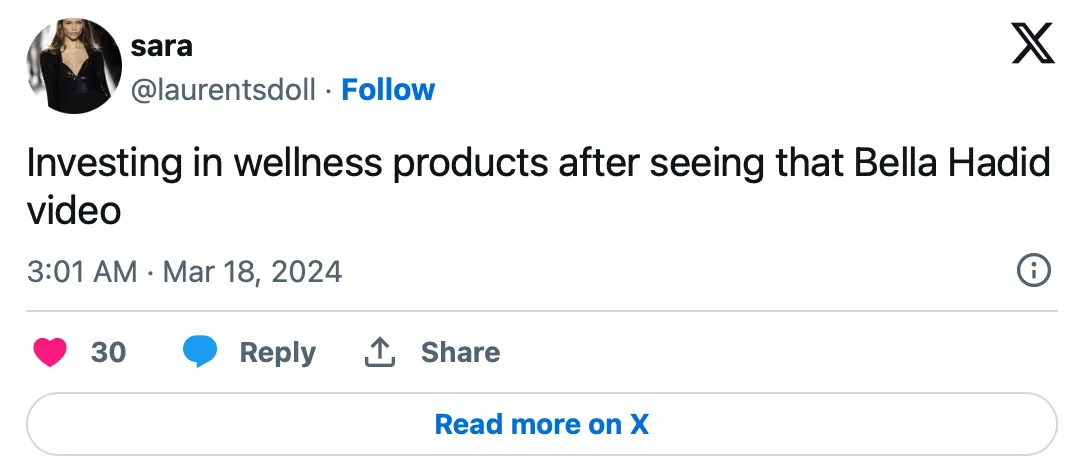This screenshot has width=1078, height=474.
Task: Click the like count 30
Action: click(109, 352)
